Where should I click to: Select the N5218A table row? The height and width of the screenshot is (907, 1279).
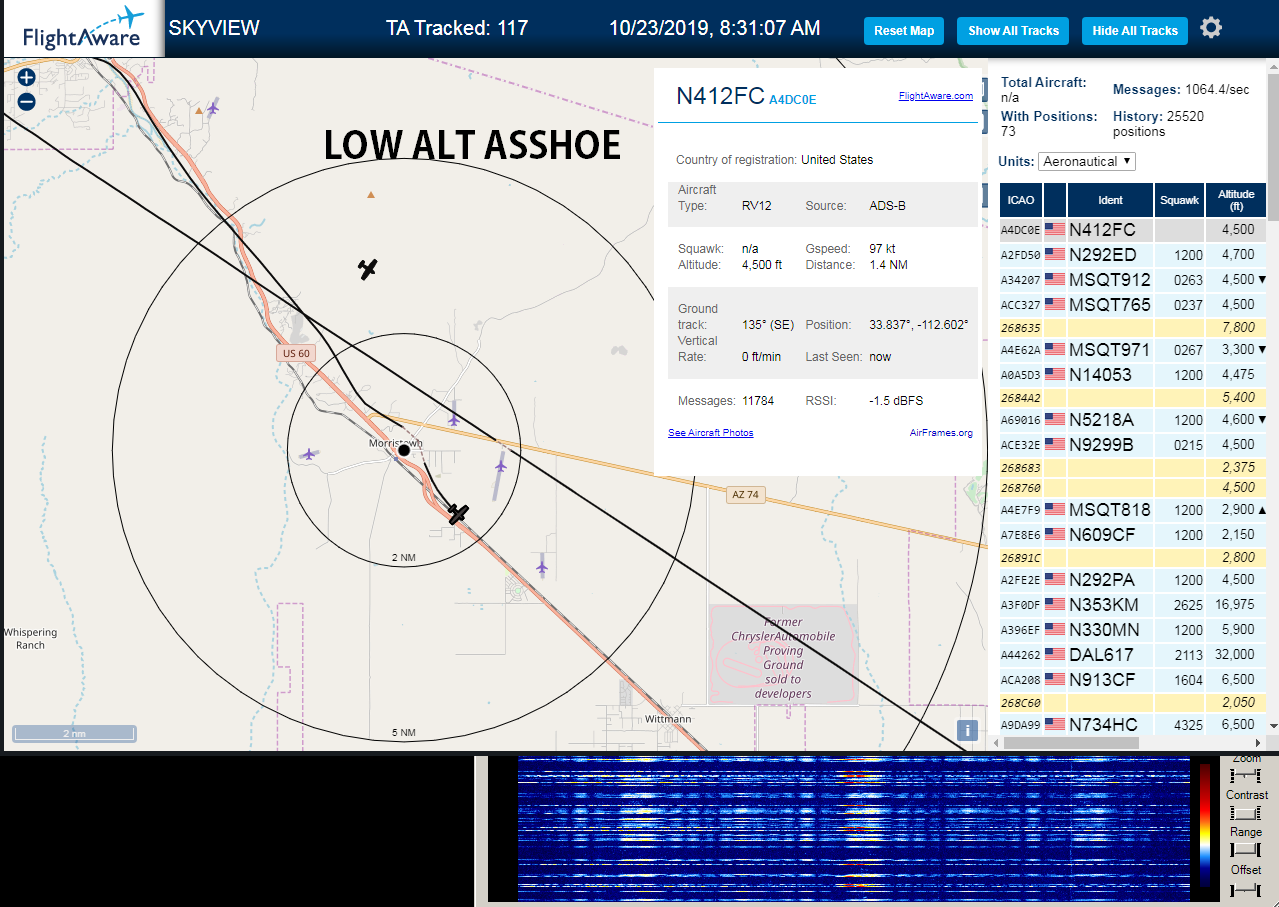(1133, 420)
